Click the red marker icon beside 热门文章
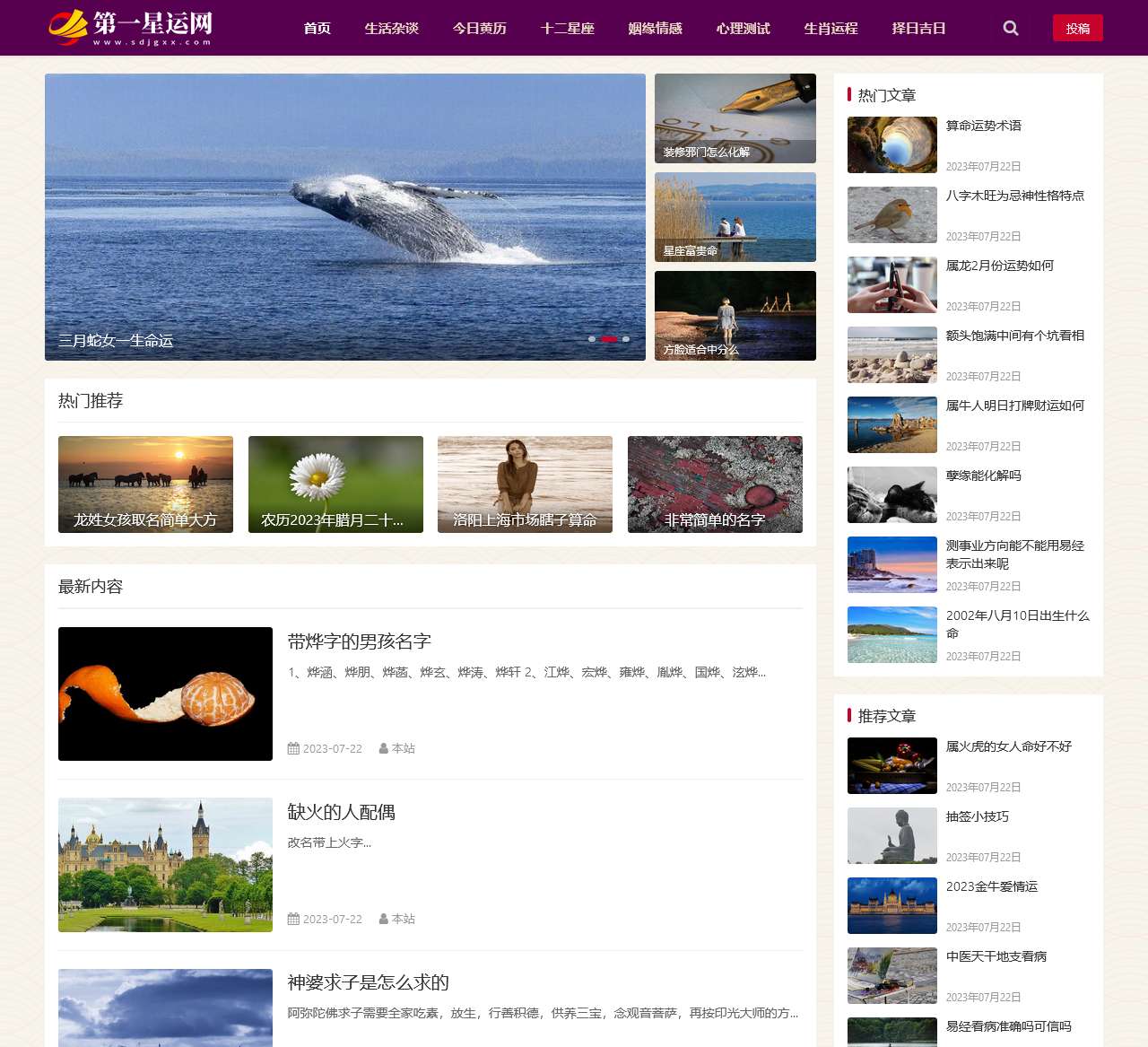Image resolution: width=1148 pixels, height=1047 pixels. pos(848,94)
